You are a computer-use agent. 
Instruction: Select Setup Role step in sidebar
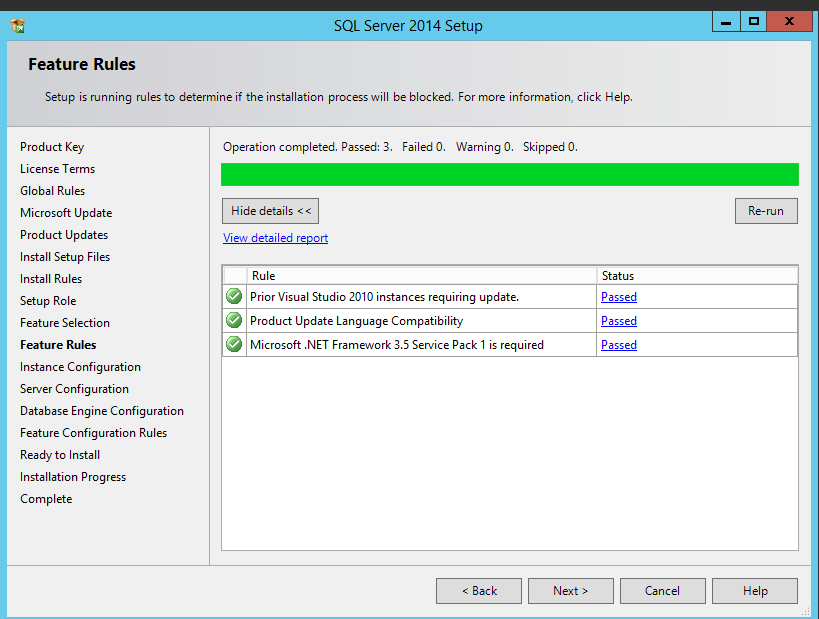coord(48,301)
